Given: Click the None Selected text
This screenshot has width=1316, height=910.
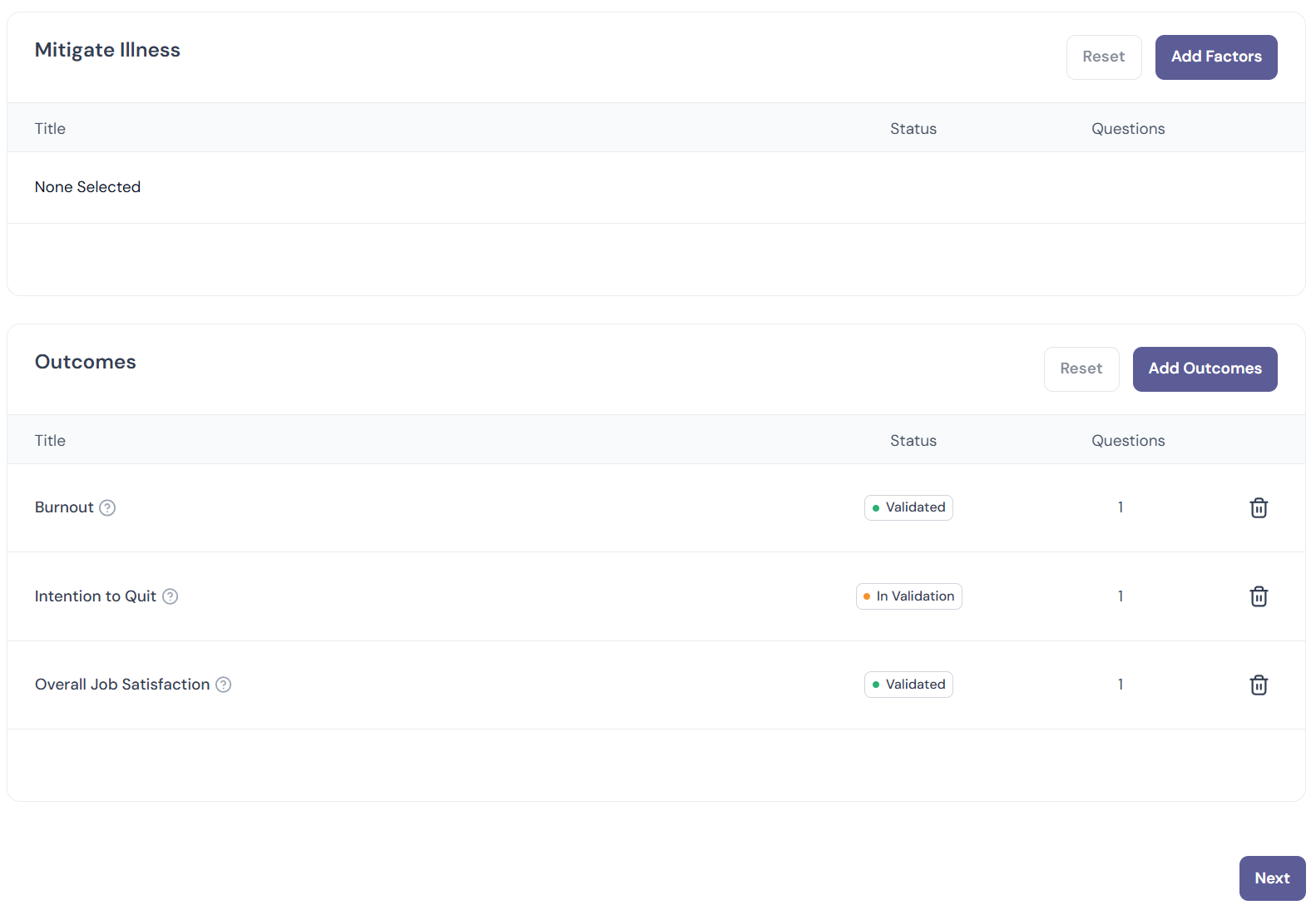Looking at the screenshot, I should click(x=87, y=187).
